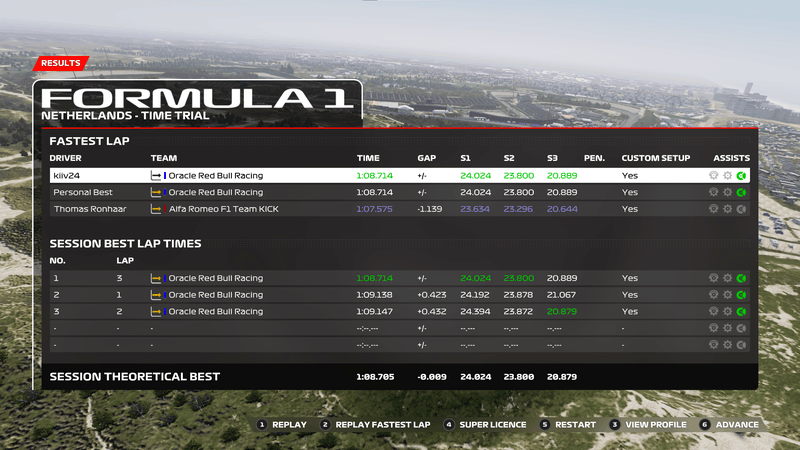The image size is (800, 450).
Task: Click the wheel-shaped assist icon in kiiv24 row
Action: 713,176
